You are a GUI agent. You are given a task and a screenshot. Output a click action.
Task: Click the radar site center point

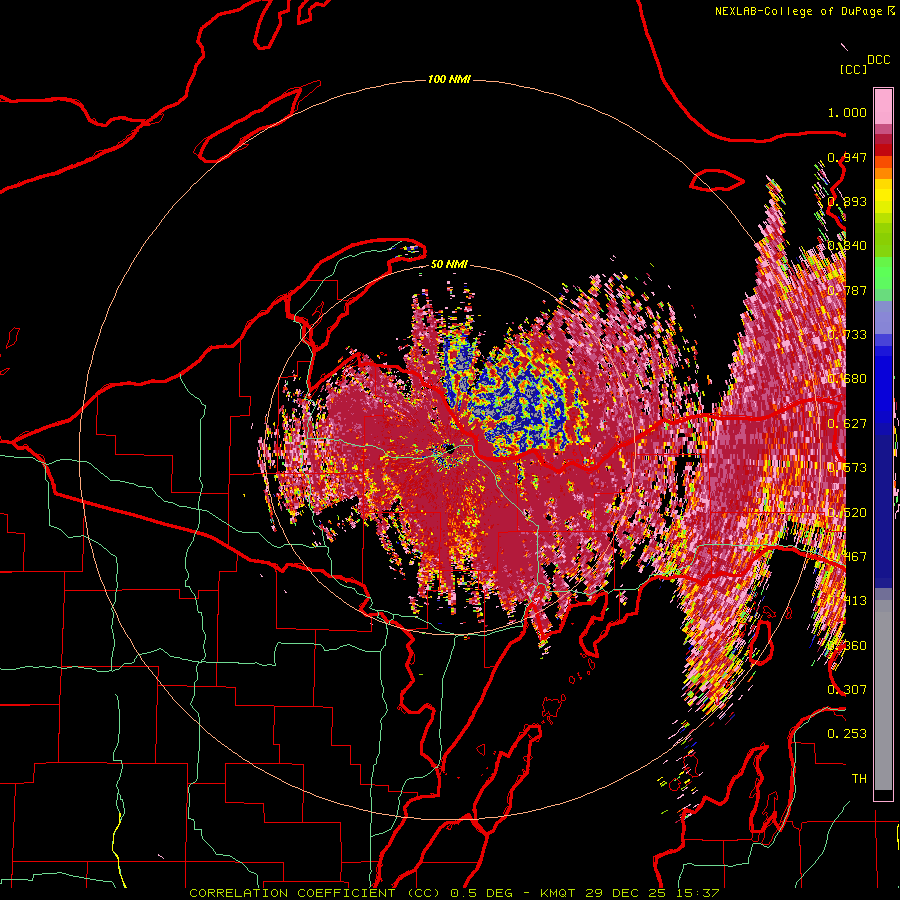coord(449,449)
